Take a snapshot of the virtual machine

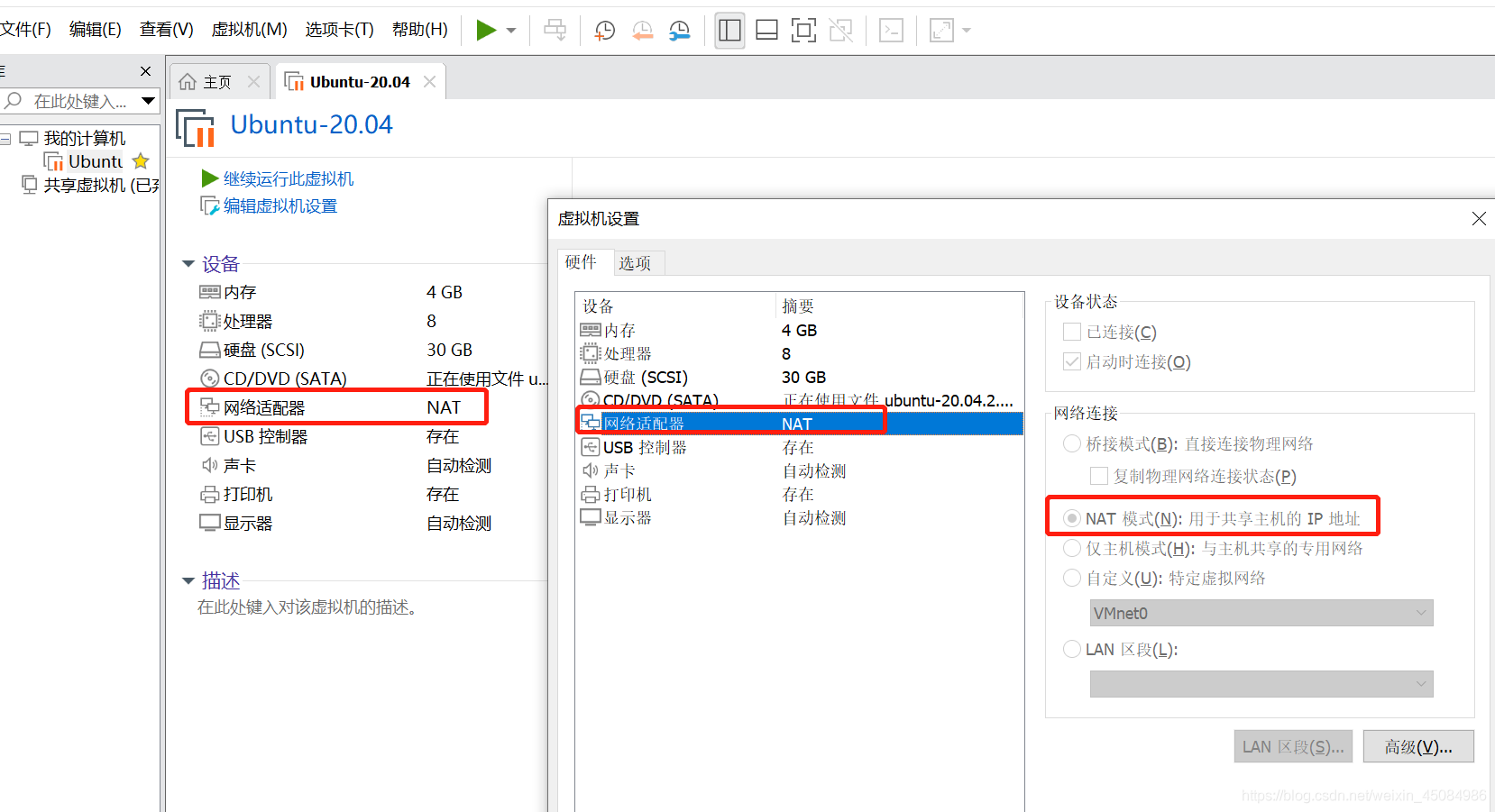[x=603, y=30]
